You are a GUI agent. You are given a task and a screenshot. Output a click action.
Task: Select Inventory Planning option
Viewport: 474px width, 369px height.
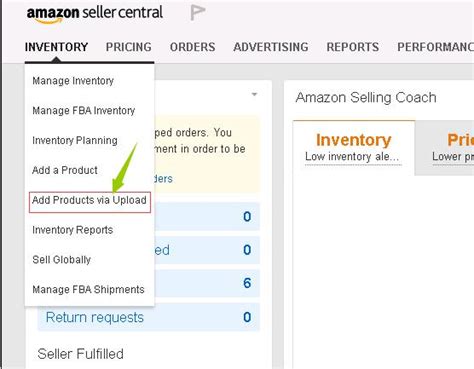[75, 140]
